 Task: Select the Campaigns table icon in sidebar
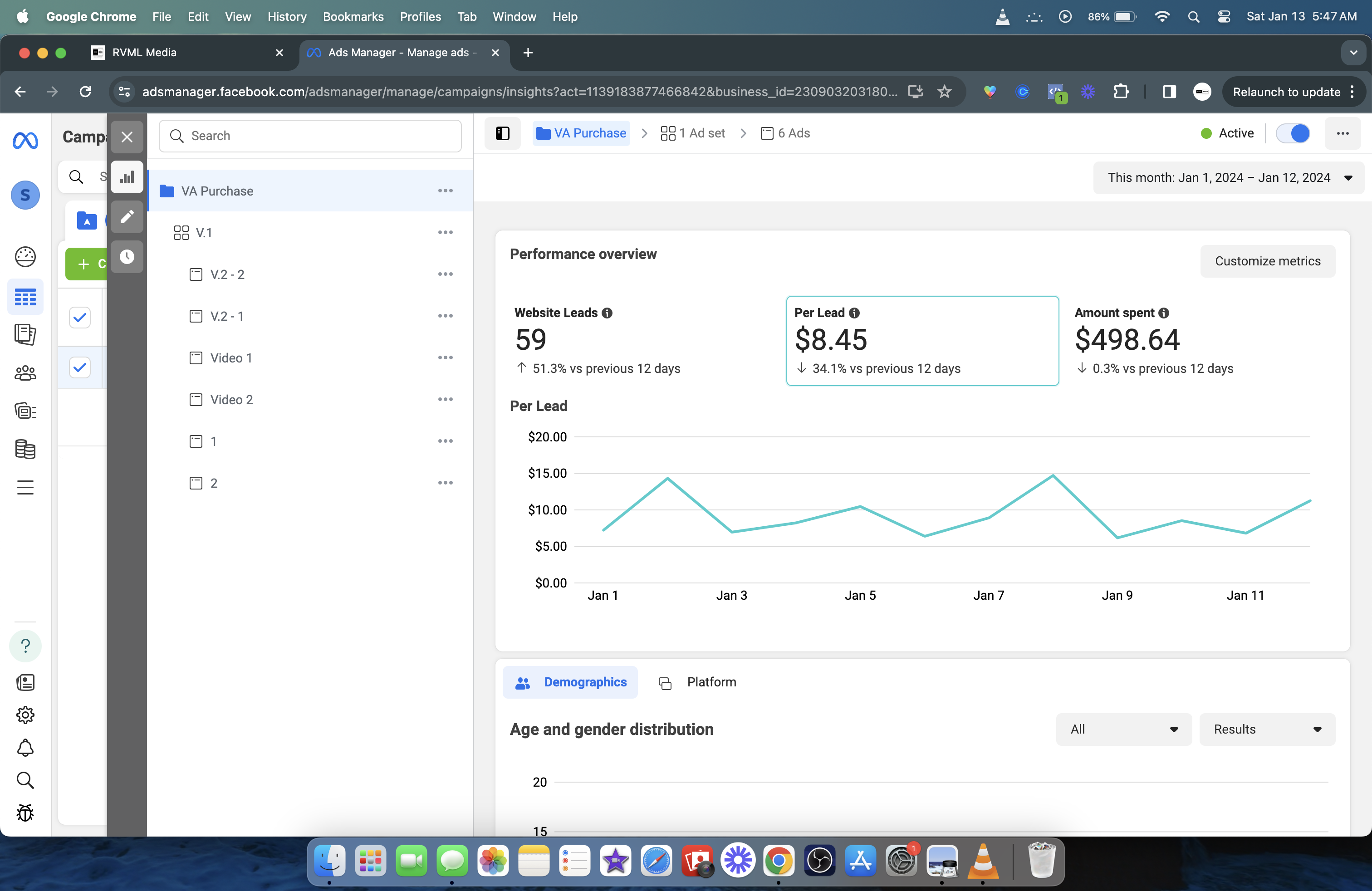point(25,298)
